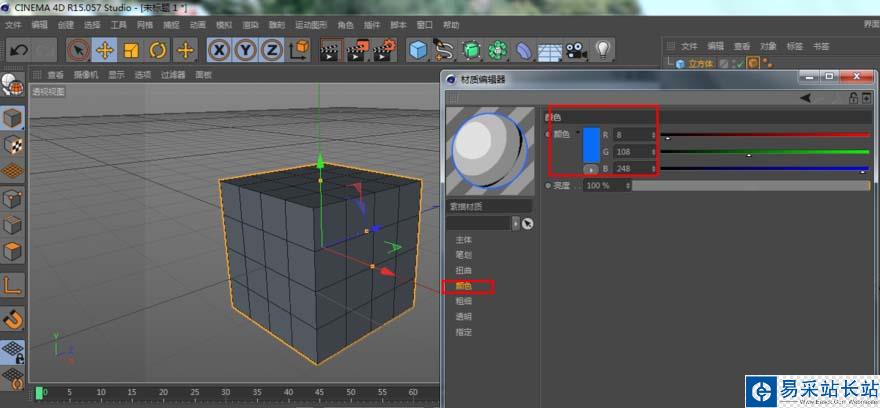Click the lock icon in material editor
880x408 pixels.
(x=853, y=98)
